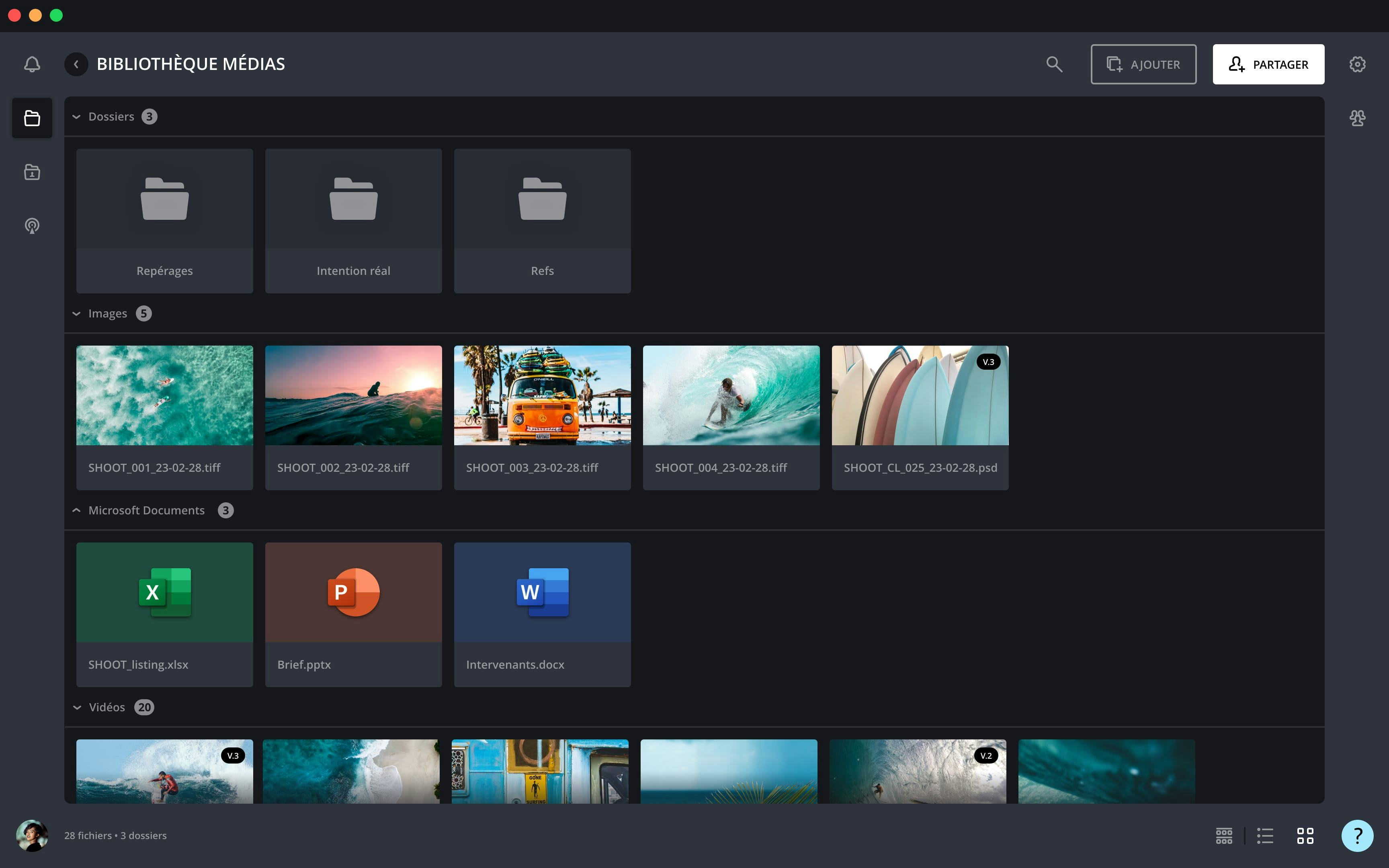1389x868 pixels.
Task: Click the PARTAGER button
Action: (x=1268, y=64)
